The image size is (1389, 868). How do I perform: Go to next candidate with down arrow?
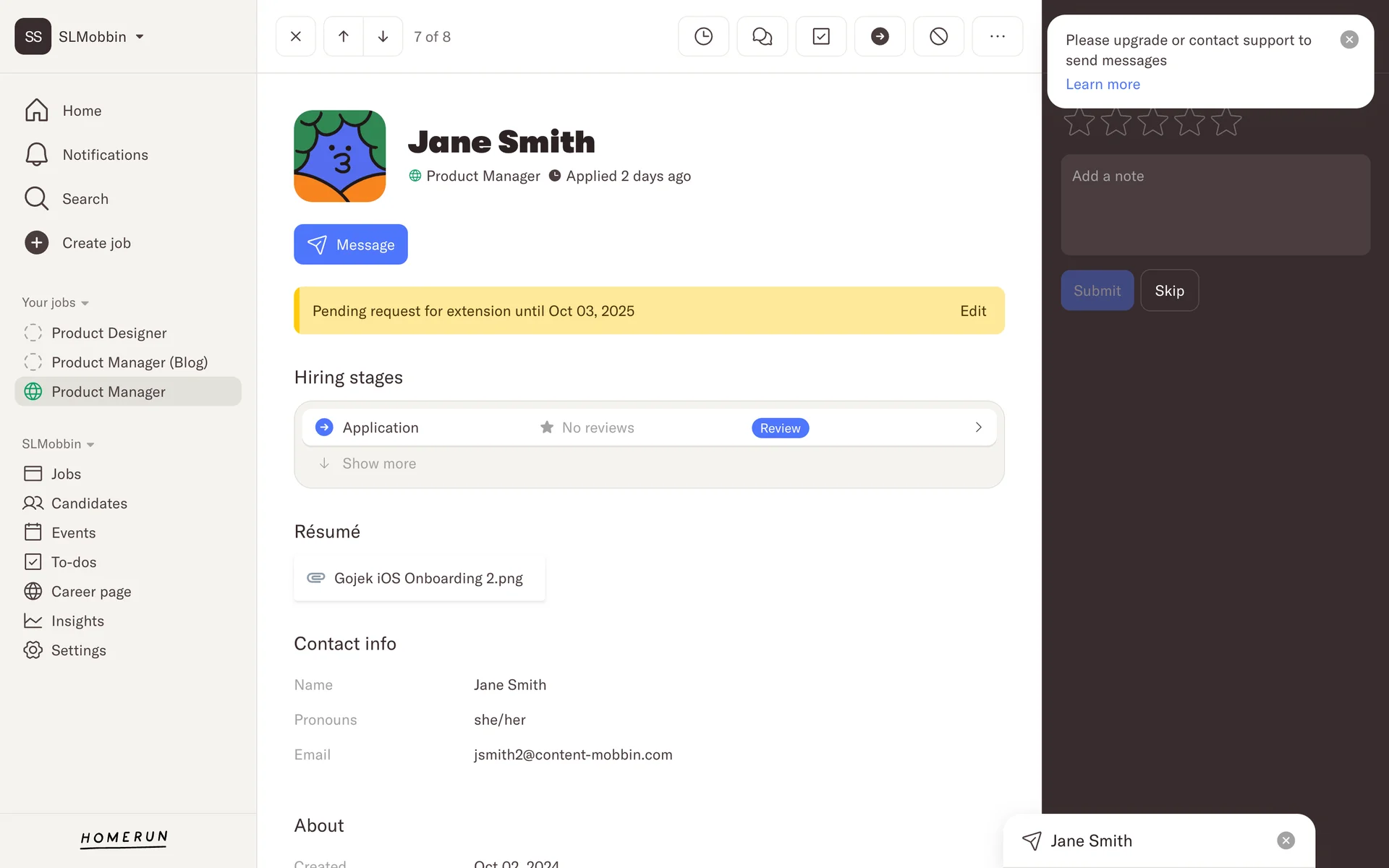[383, 36]
